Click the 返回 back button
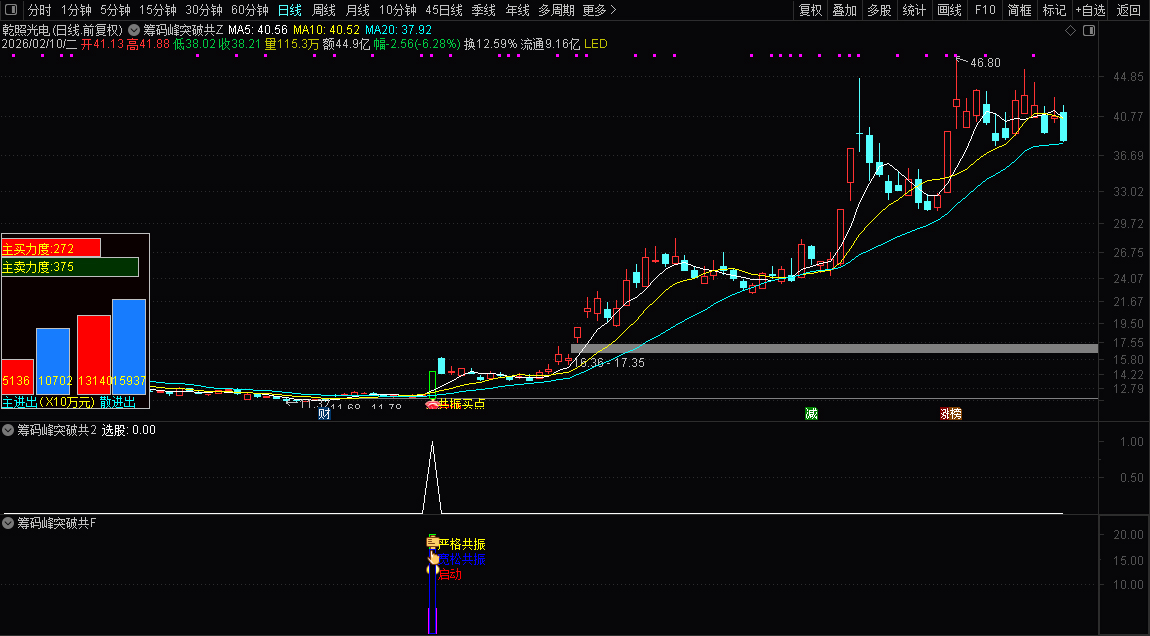The width and height of the screenshot is (1150, 636). pos(1129,10)
